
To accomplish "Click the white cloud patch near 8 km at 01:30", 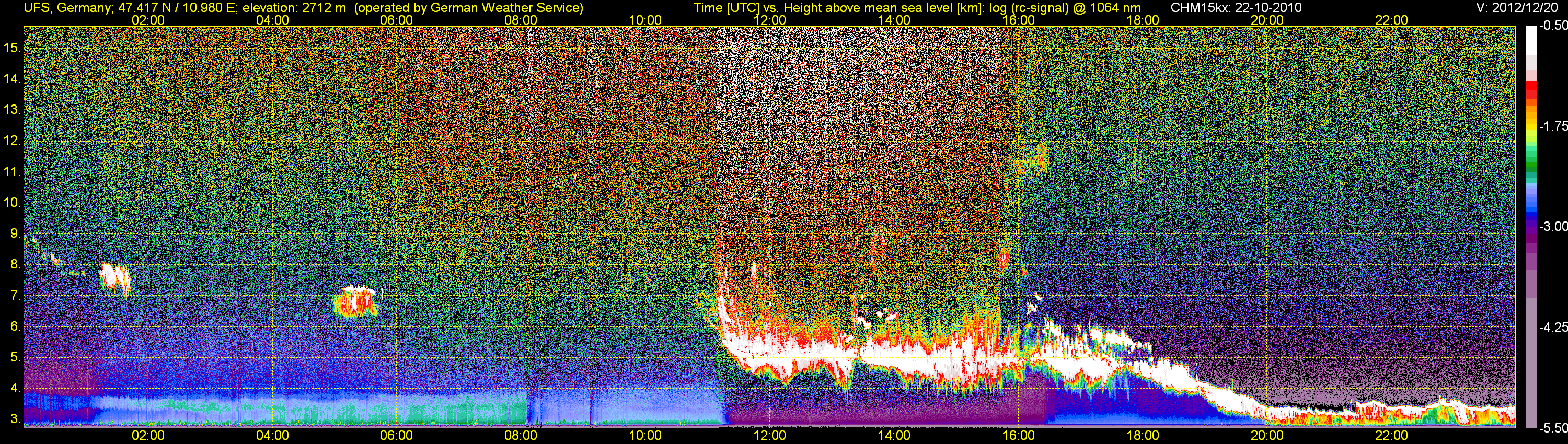I will pyautogui.click(x=115, y=278).
